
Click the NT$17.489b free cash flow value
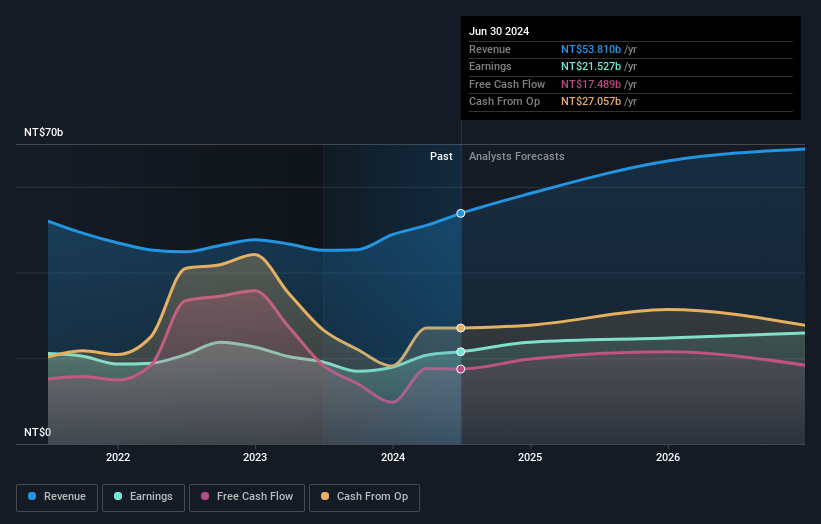[x=591, y=84]
